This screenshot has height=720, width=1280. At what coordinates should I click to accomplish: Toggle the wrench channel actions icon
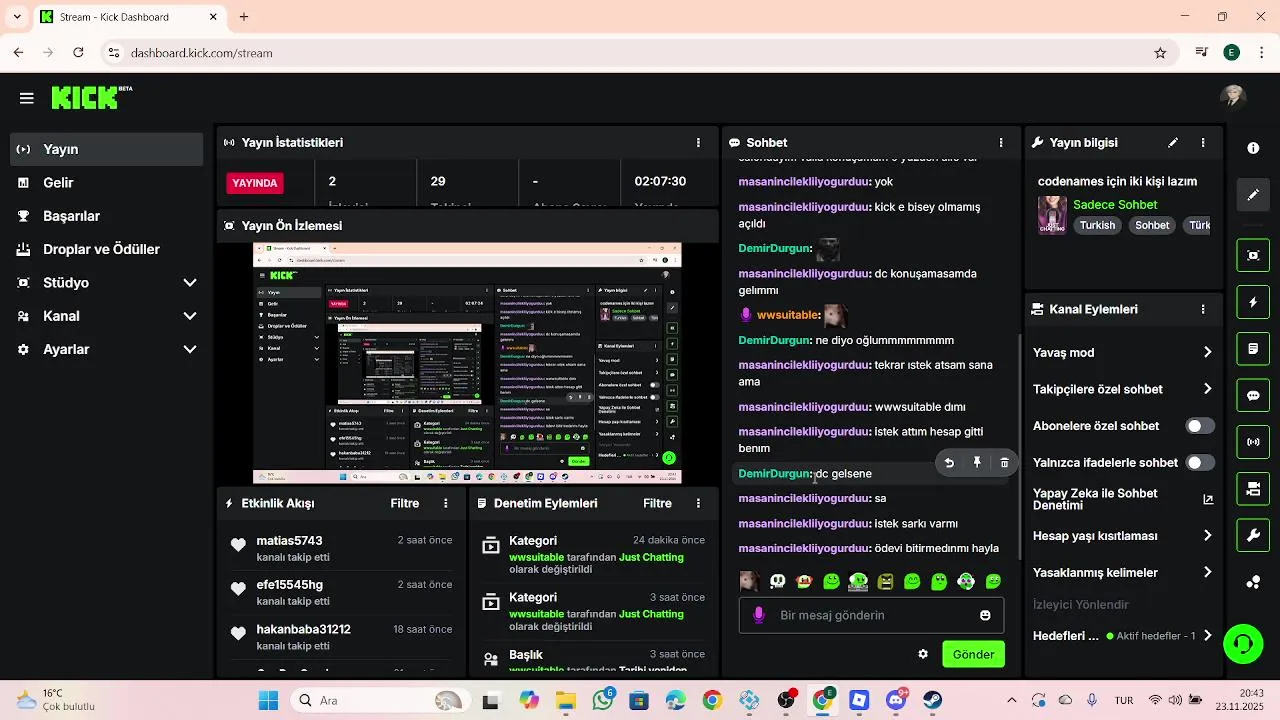pos(1253,535)
